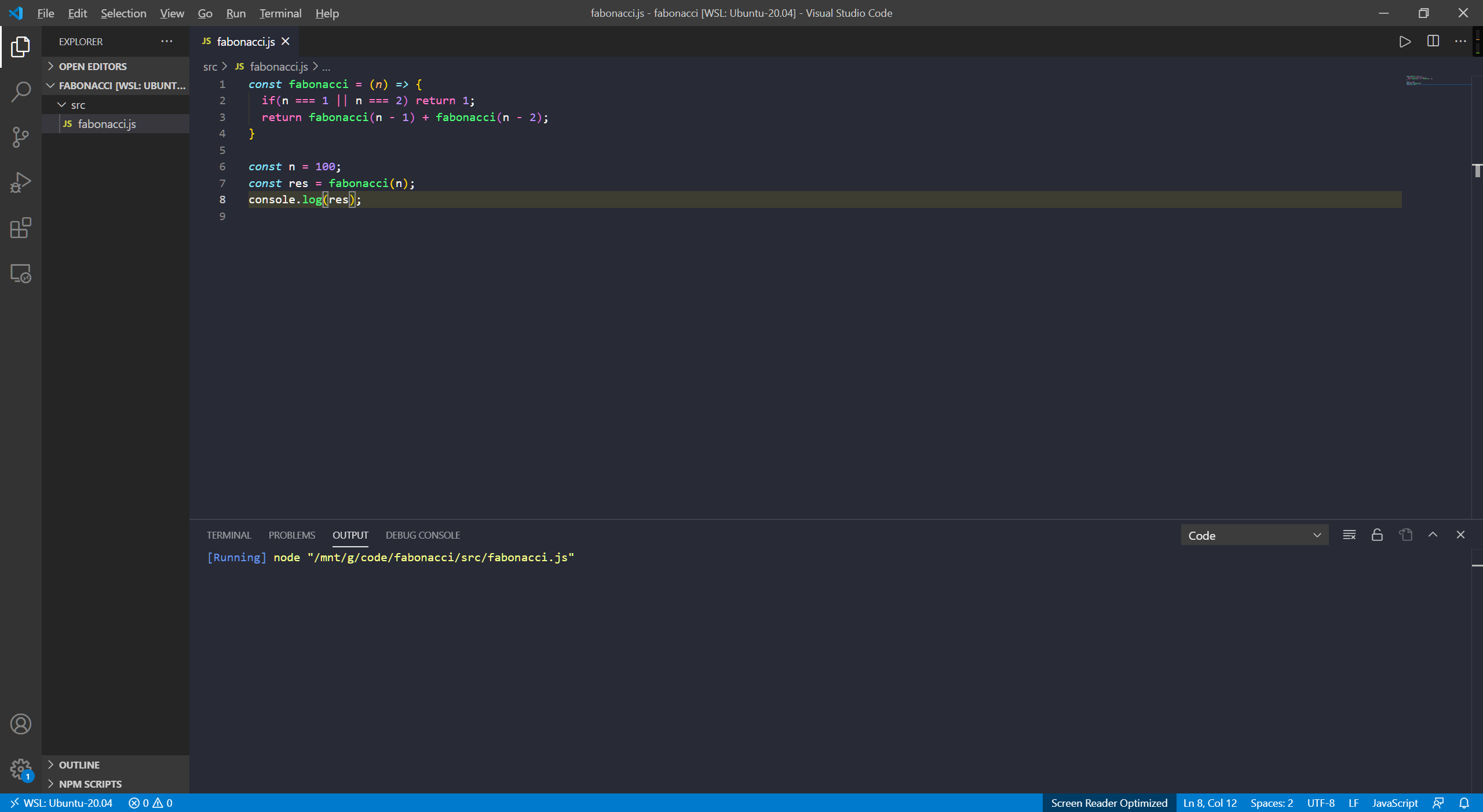Show errors and warnings count in status bar
Screen dimensions: 1483x812
click(151, 803)
